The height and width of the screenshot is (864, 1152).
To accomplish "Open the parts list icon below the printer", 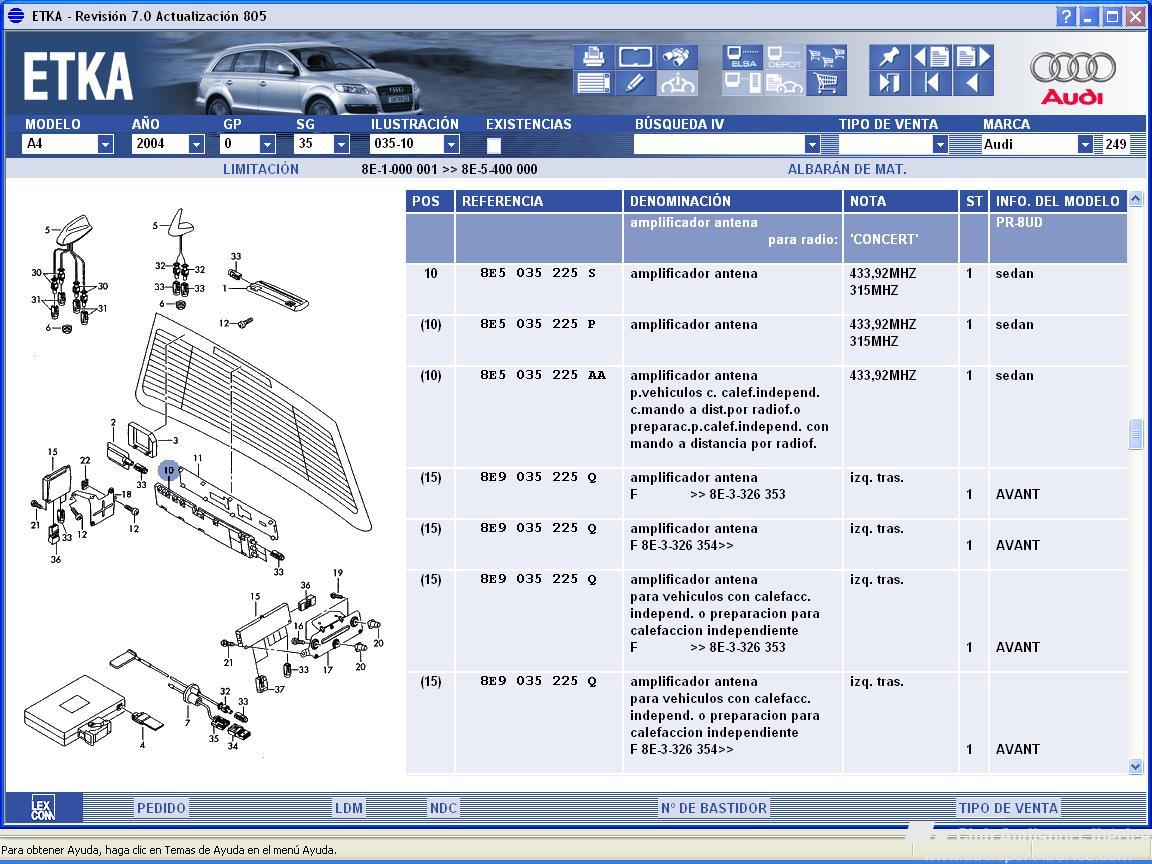I will [594, 83].
